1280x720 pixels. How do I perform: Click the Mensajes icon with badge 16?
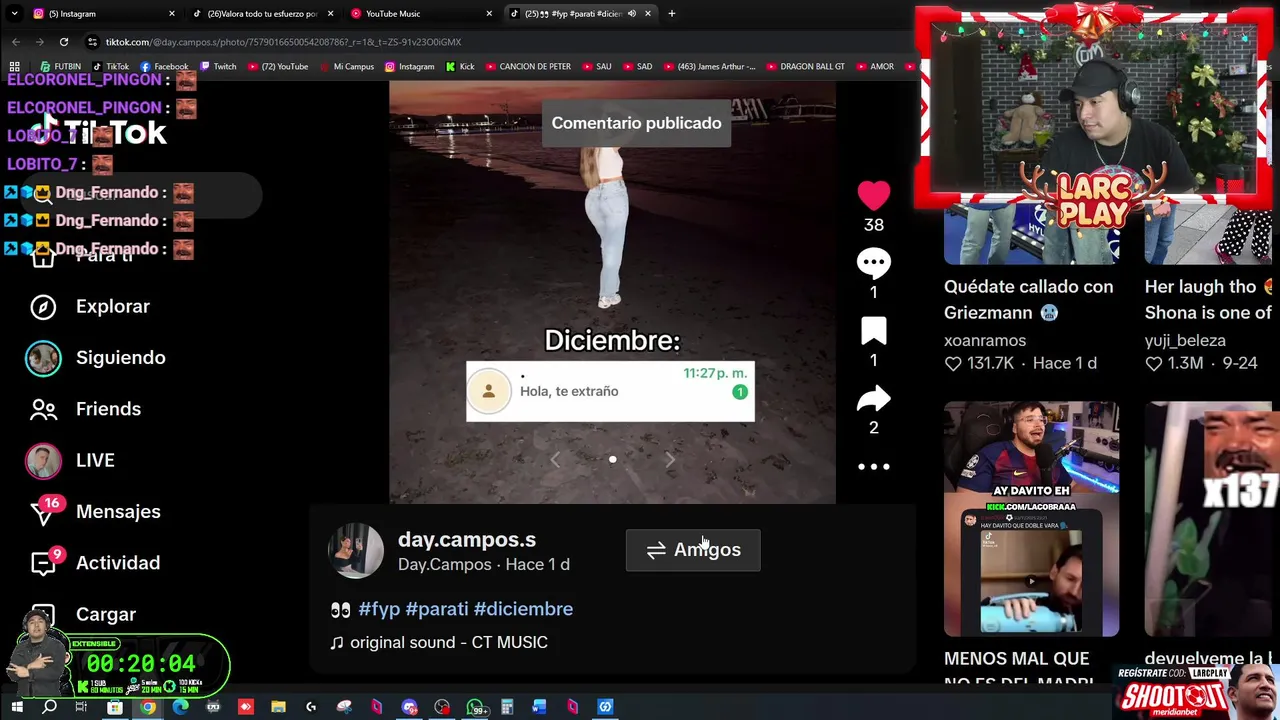(x=43, y=512)
